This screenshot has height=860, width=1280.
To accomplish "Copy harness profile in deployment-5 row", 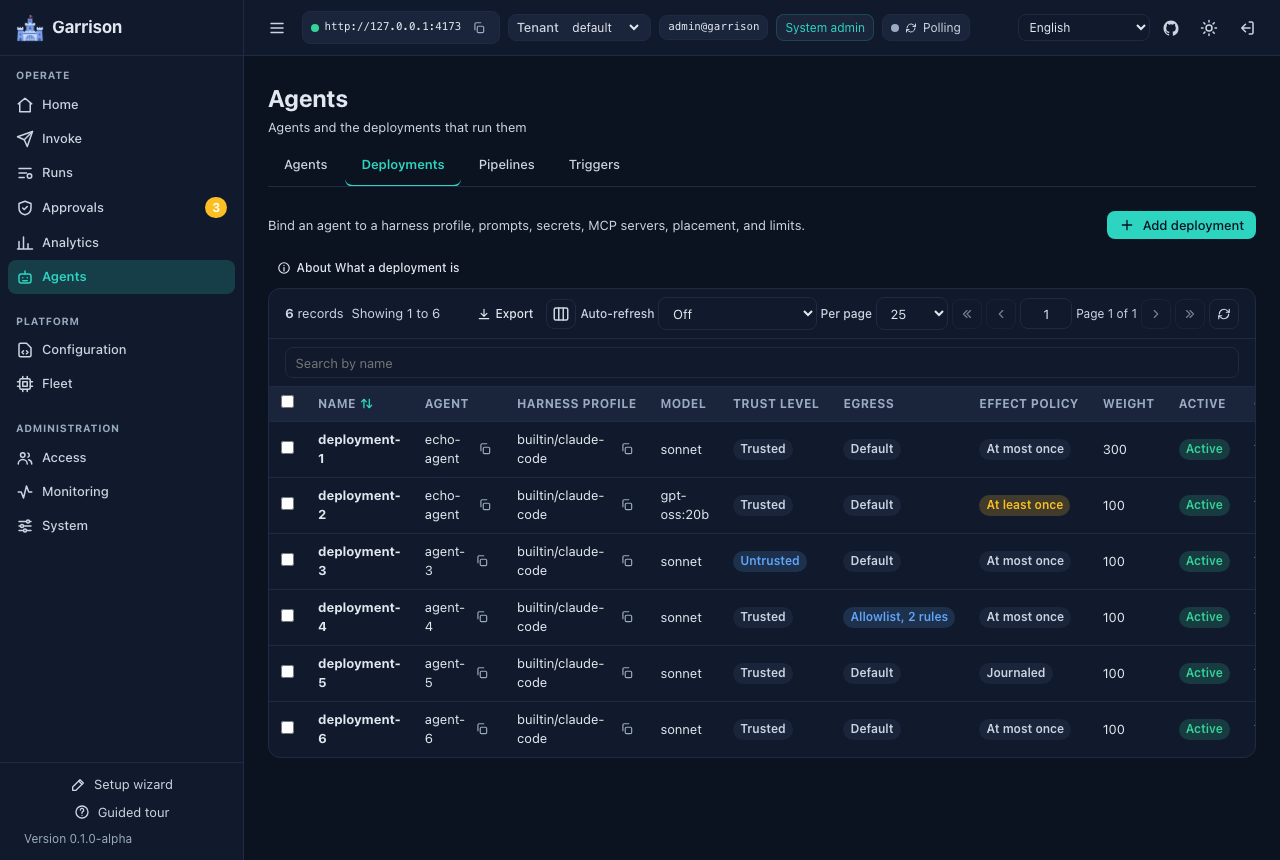I will tap(627, 673).
